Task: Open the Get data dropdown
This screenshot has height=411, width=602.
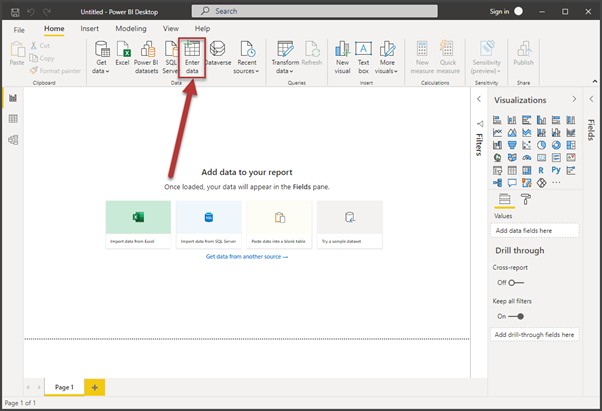Action: (x=101, y=58)
